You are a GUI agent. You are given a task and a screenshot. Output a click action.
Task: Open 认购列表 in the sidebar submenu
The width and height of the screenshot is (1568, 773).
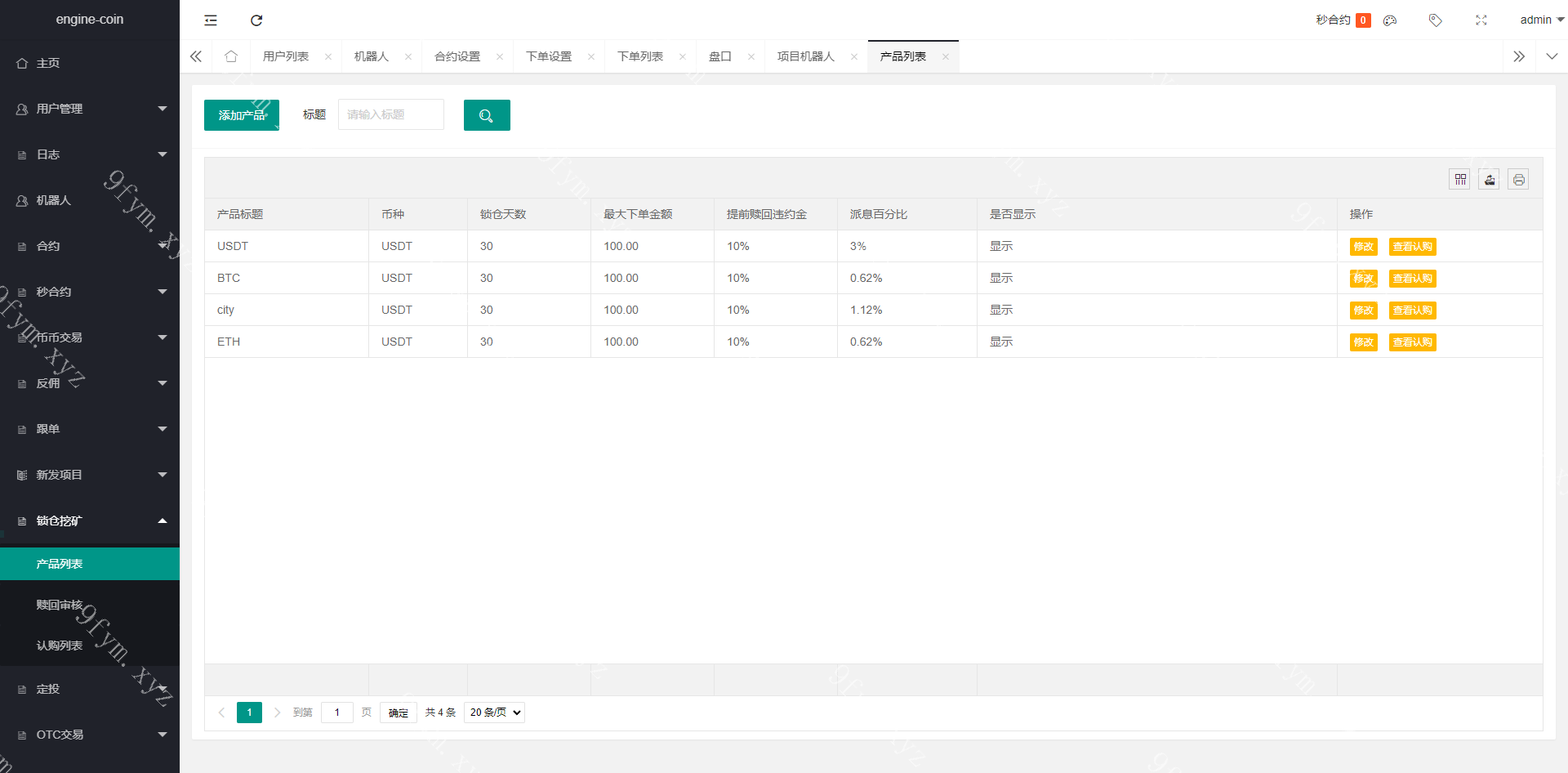coord(90,646)
